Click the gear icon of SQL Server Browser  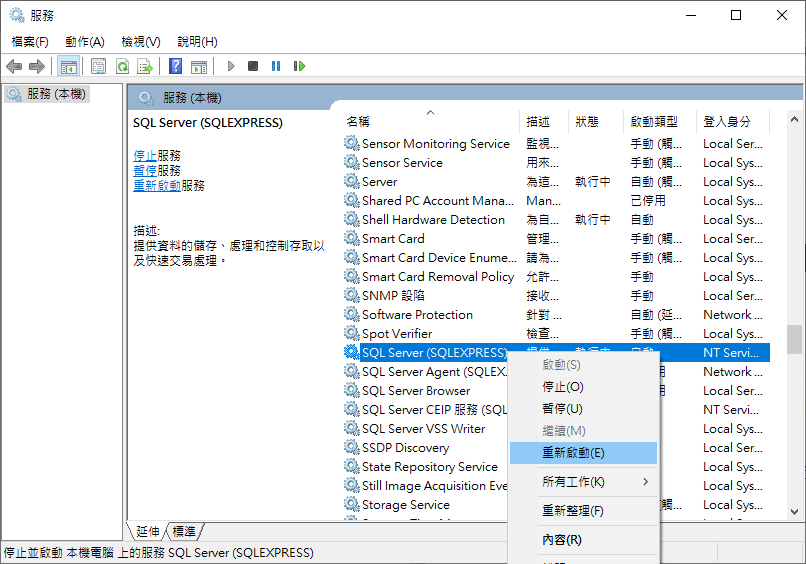coord(352,390)
